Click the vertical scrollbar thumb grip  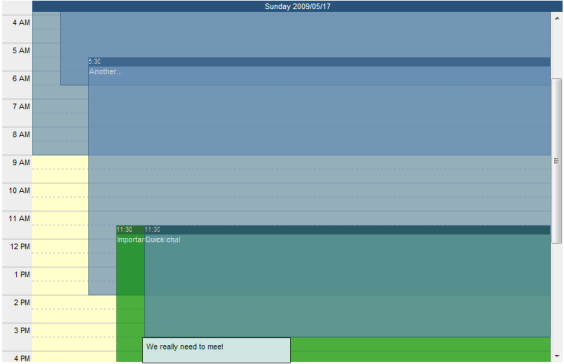[x=556, y=161]
